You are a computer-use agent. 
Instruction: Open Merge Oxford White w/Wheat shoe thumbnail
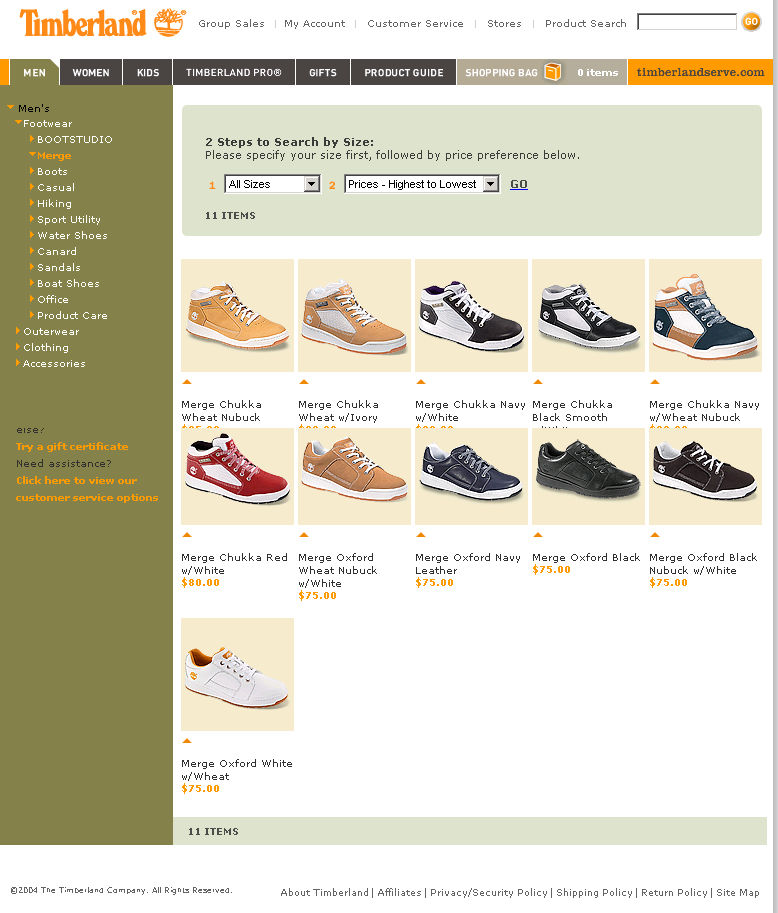coord(238,674)
